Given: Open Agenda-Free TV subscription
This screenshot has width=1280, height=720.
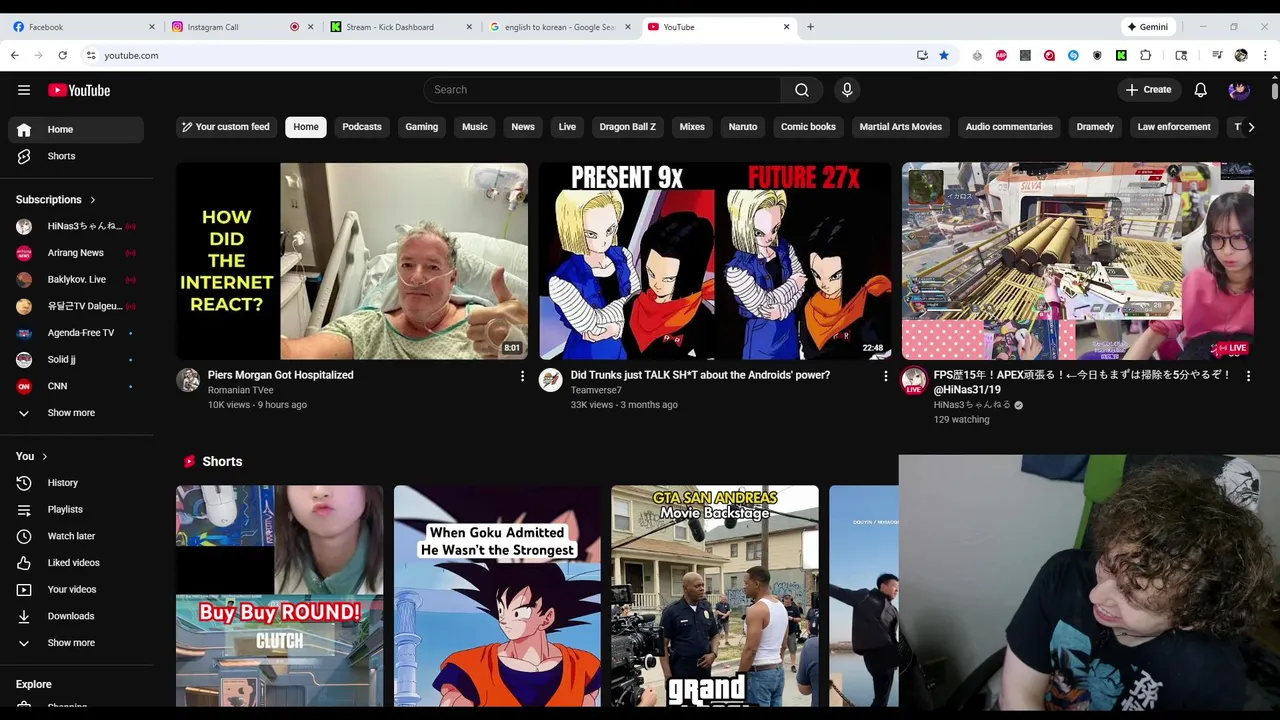Looking at the screenshot, I should tap(76, 333).
